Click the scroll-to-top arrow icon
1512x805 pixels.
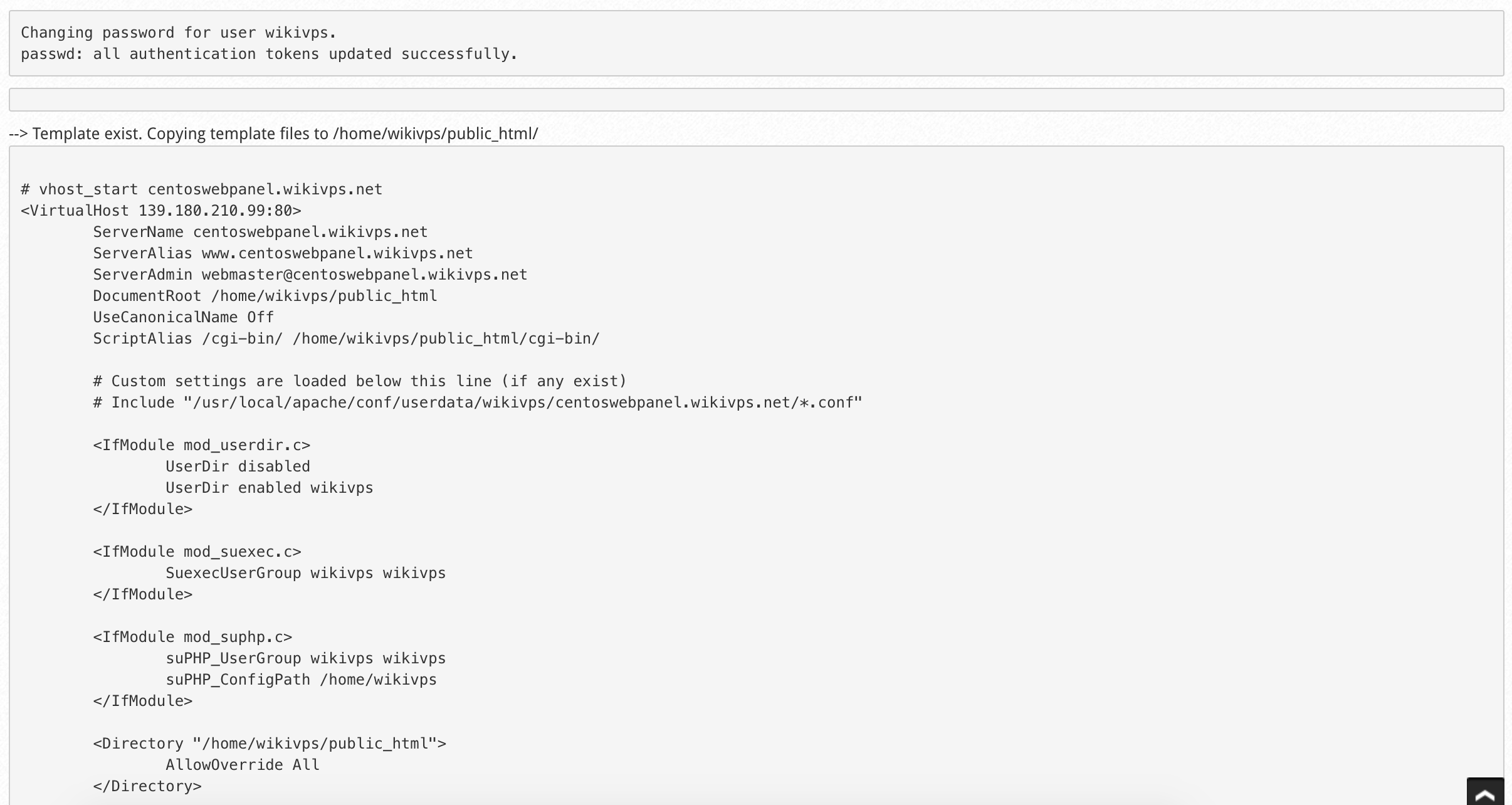click(1485, 792)
